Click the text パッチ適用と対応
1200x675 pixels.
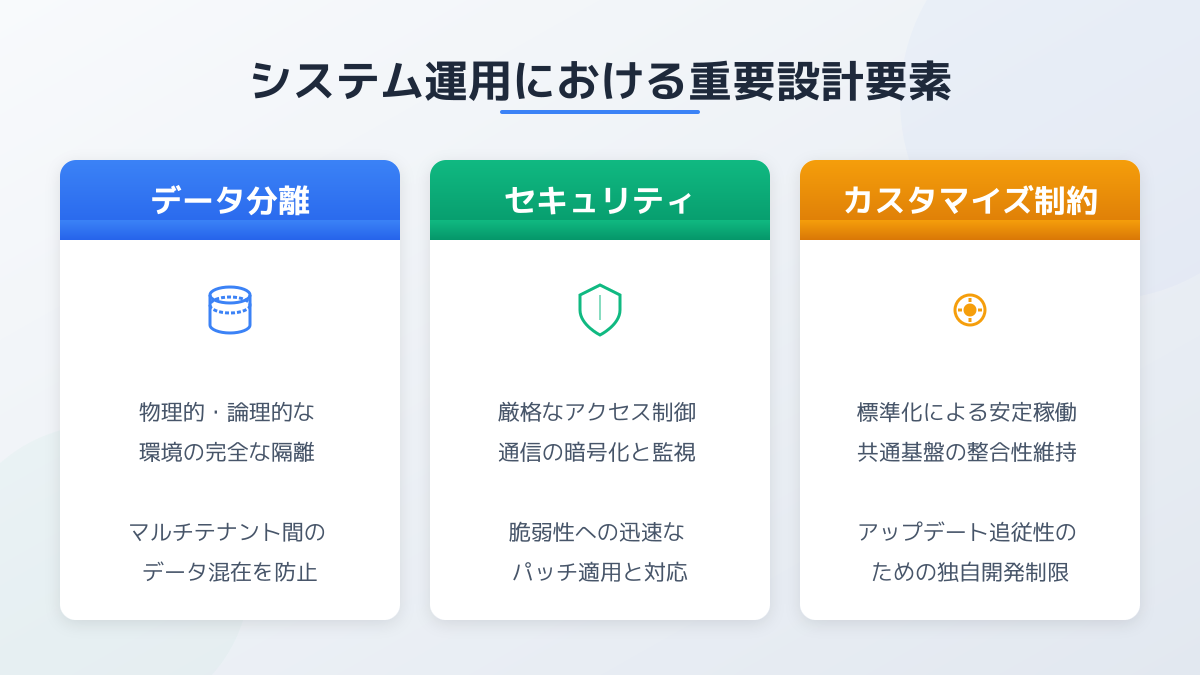pos(600,572)
